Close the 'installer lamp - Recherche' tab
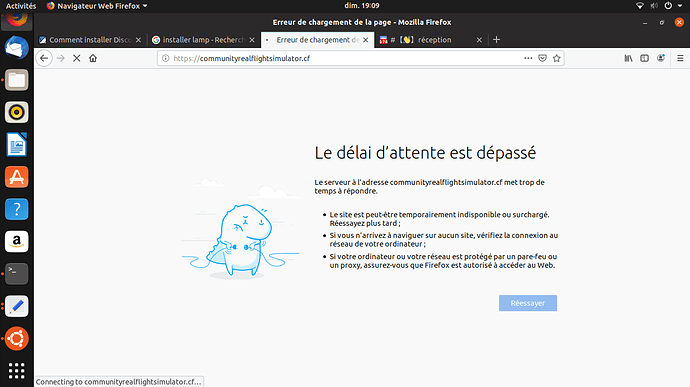This screenshot has height=387, width=690. tap(252, 40)
